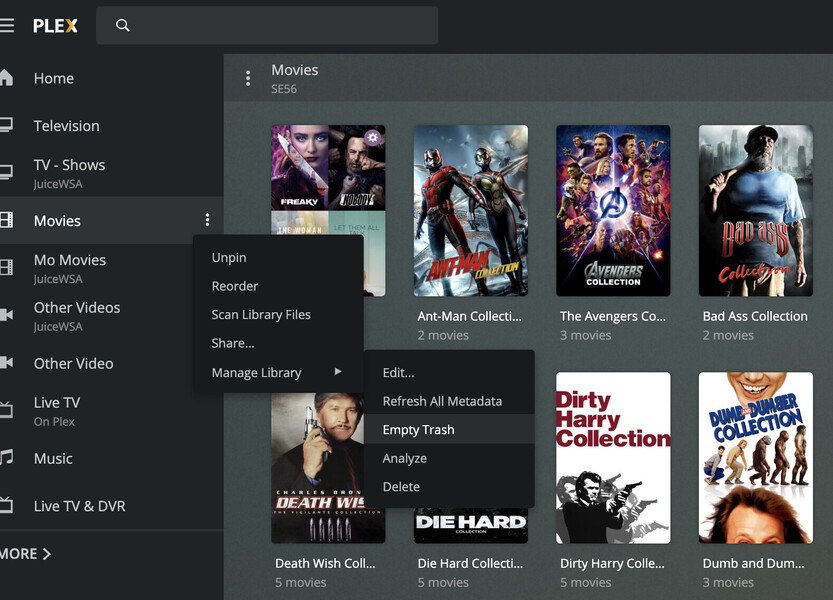Choose Delete in submenu

tap(401, 487)
